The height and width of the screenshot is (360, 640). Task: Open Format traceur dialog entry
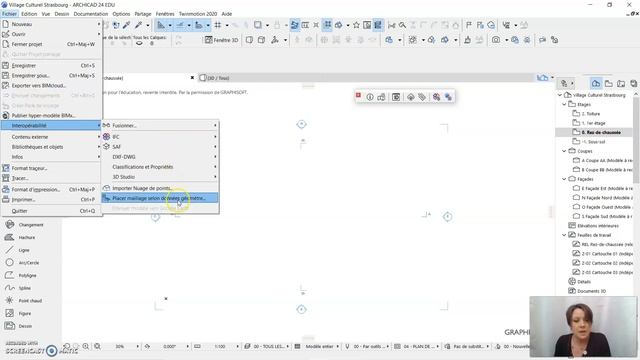51,168
